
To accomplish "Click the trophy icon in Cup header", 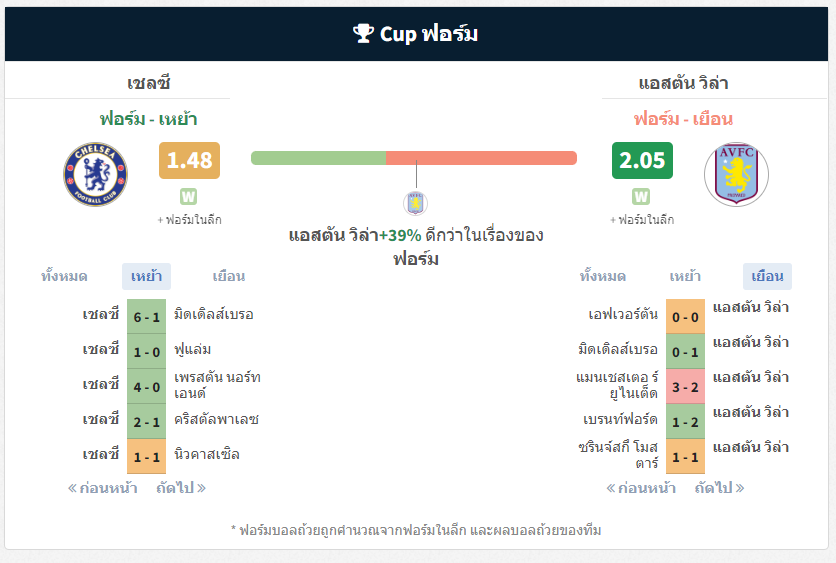I will 363,33.
